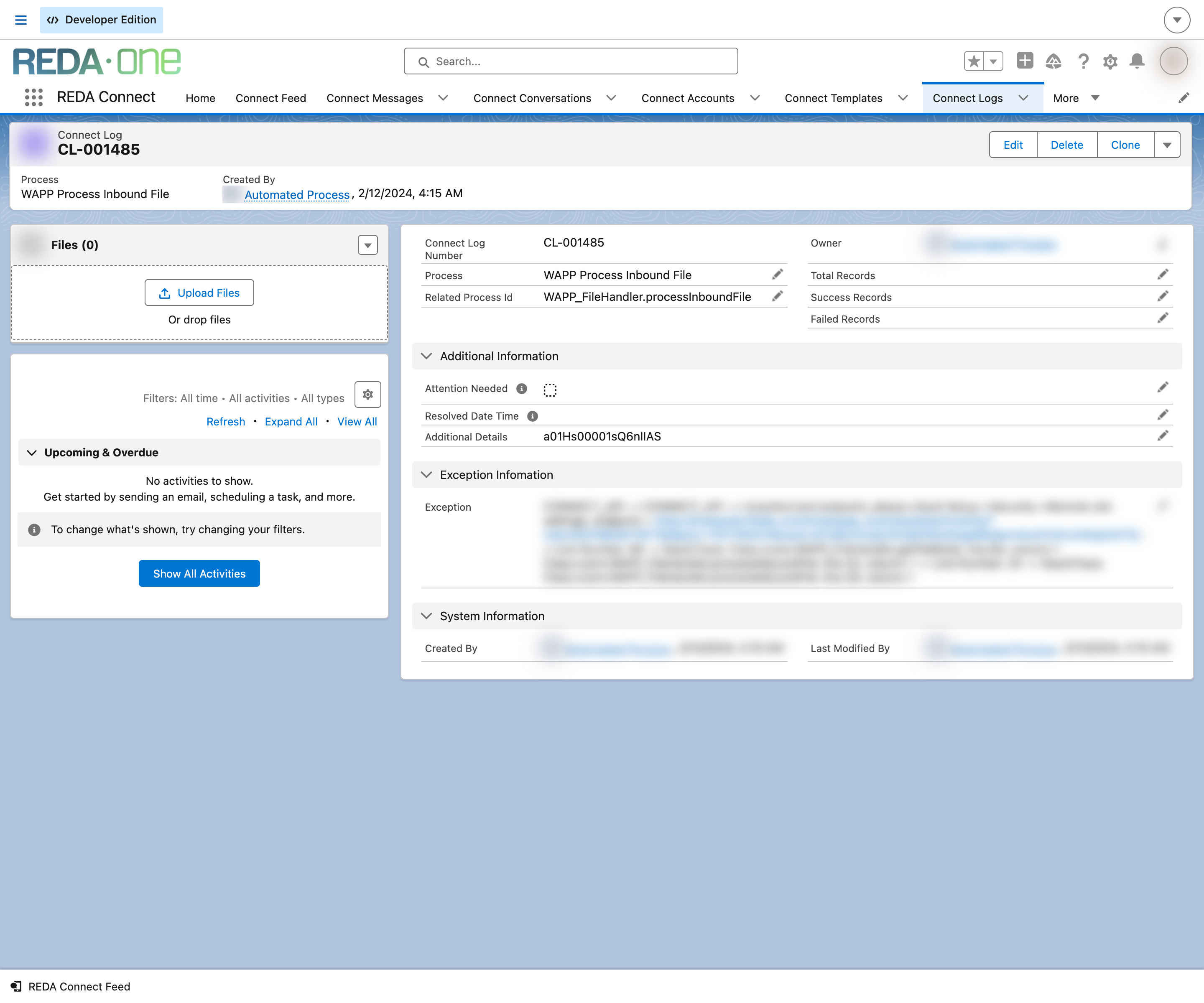Open the help question mark icon
The width and height of the screenshot is (1204, 1003).
point(1083,61)
